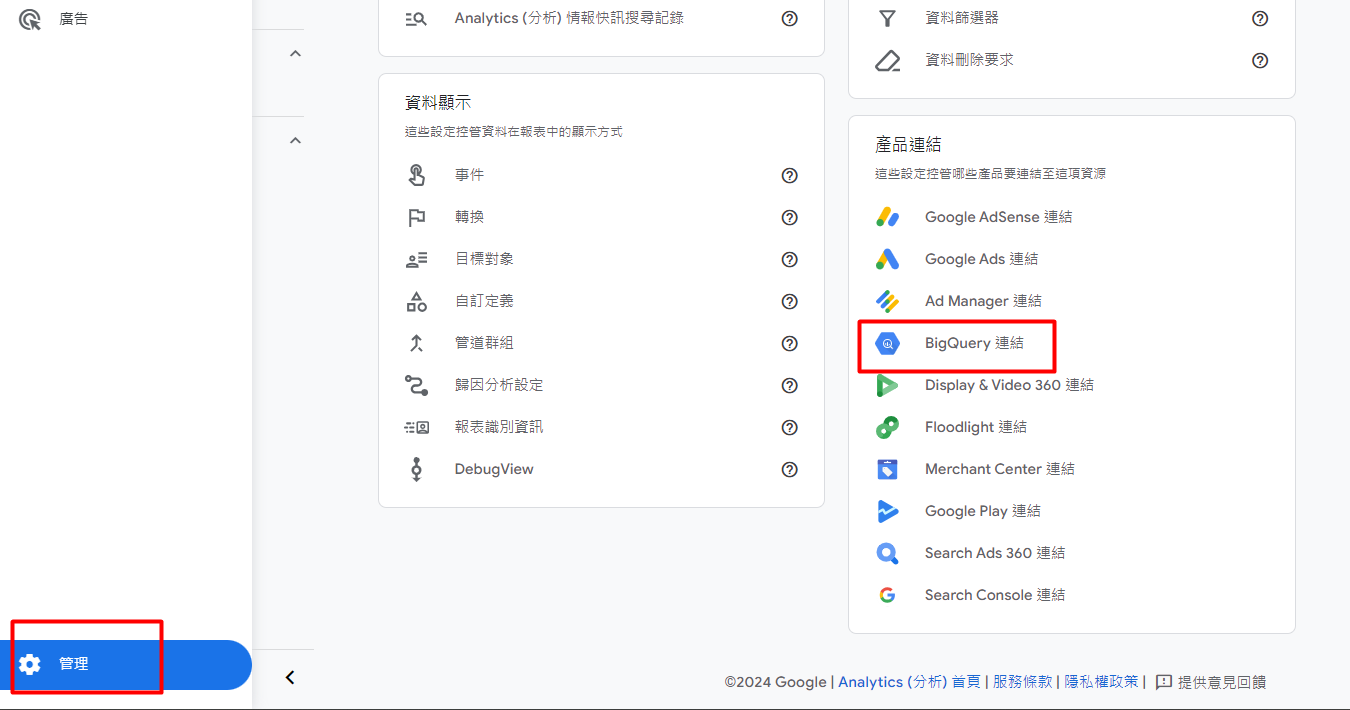The image size is (1350, 710).
Task: Click the Search Console Google G icon
Action: pyautogui.click(x=887, y=595)
